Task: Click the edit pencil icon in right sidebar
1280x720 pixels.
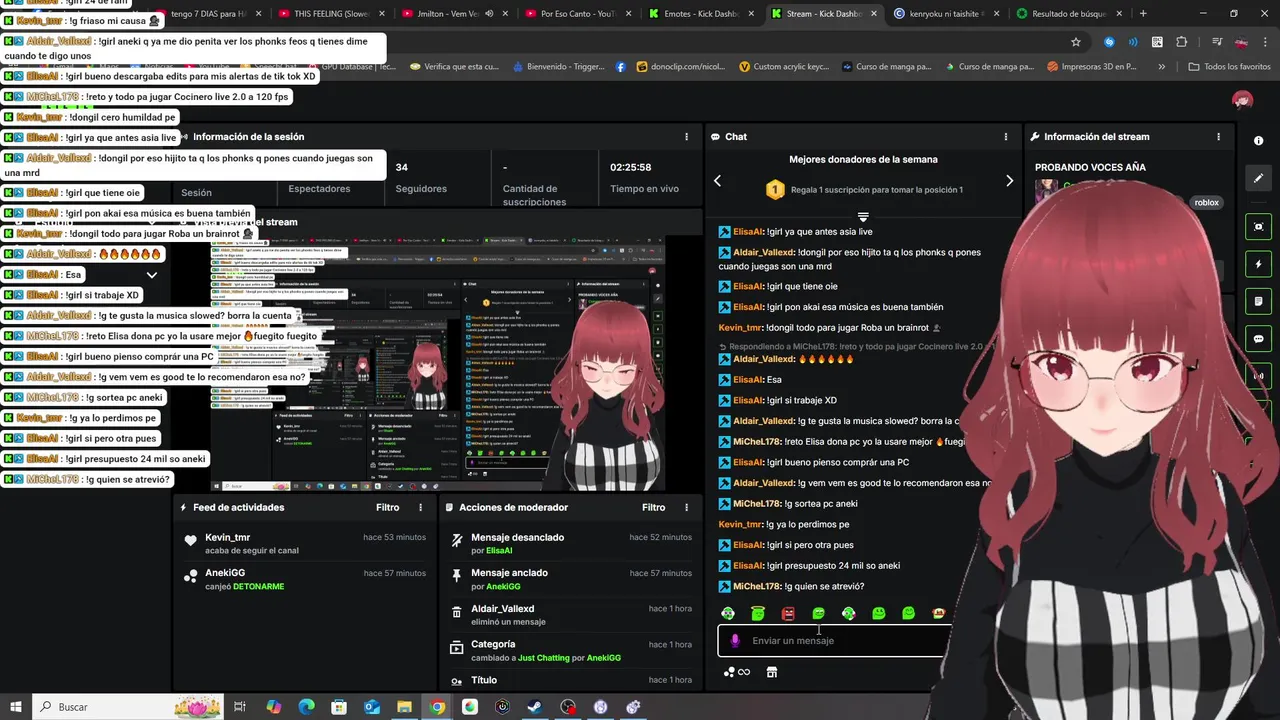Action: (1258, 178)
